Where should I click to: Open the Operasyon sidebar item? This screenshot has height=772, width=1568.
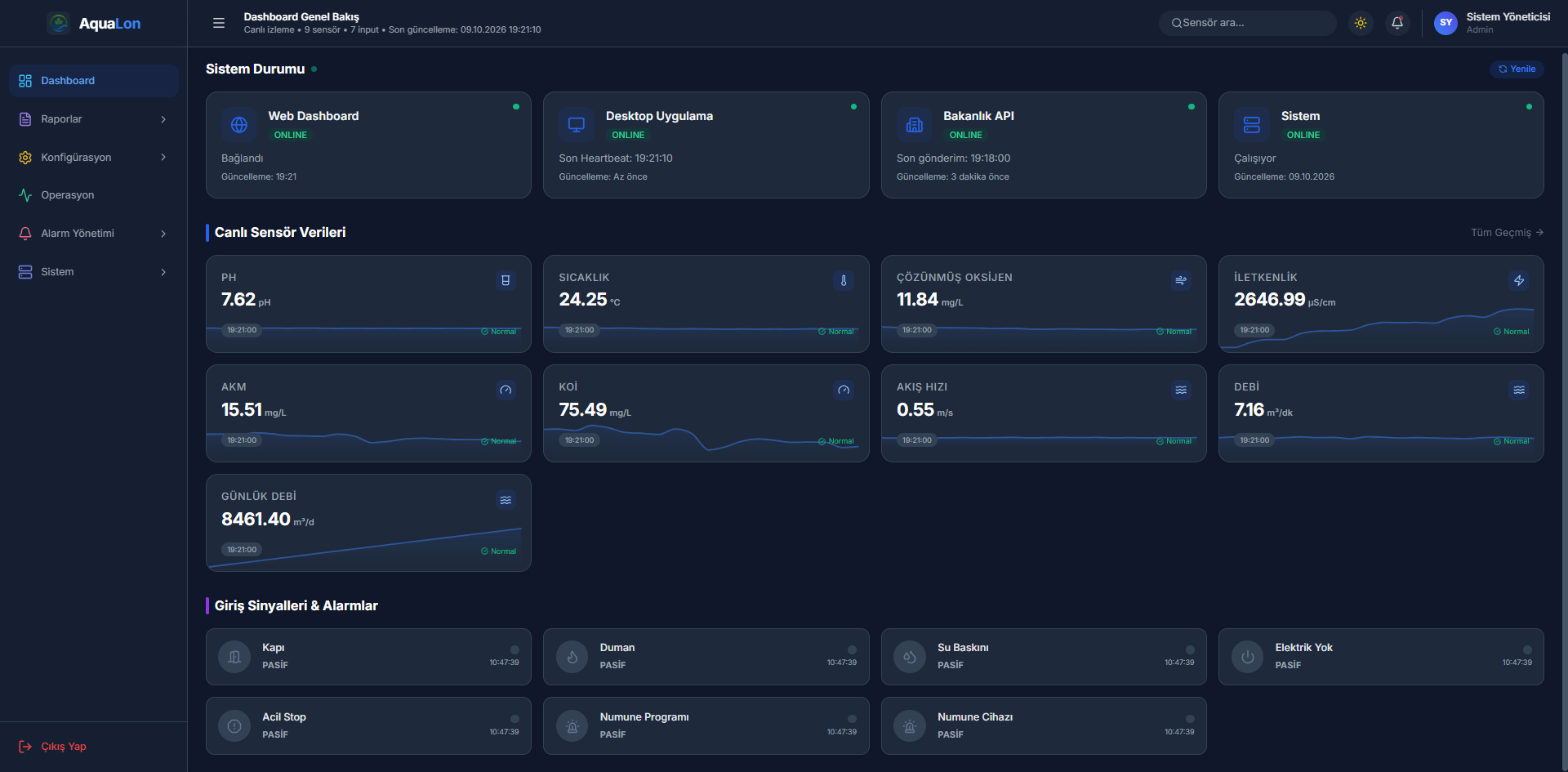pos(94,195)
